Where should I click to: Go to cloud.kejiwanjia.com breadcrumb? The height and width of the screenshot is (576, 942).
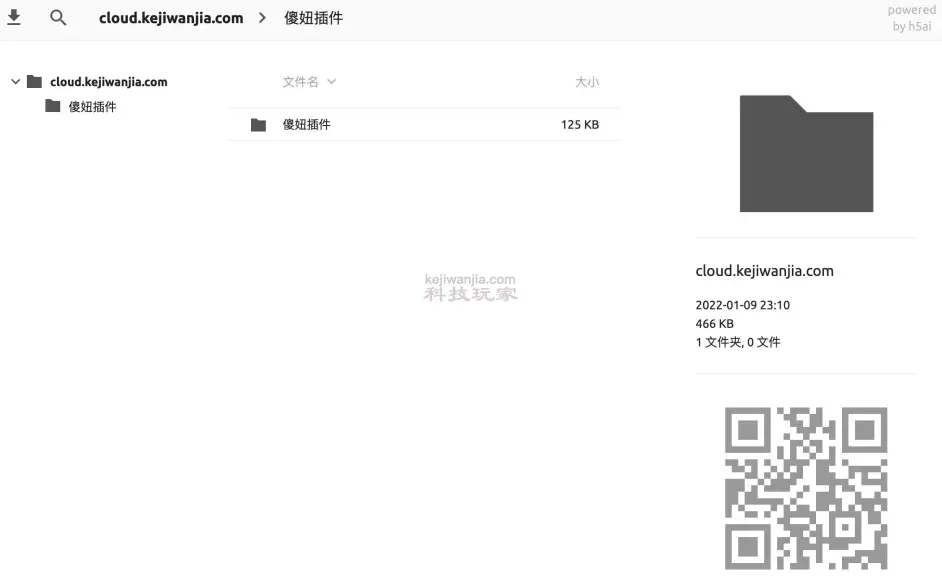(171, 18)
